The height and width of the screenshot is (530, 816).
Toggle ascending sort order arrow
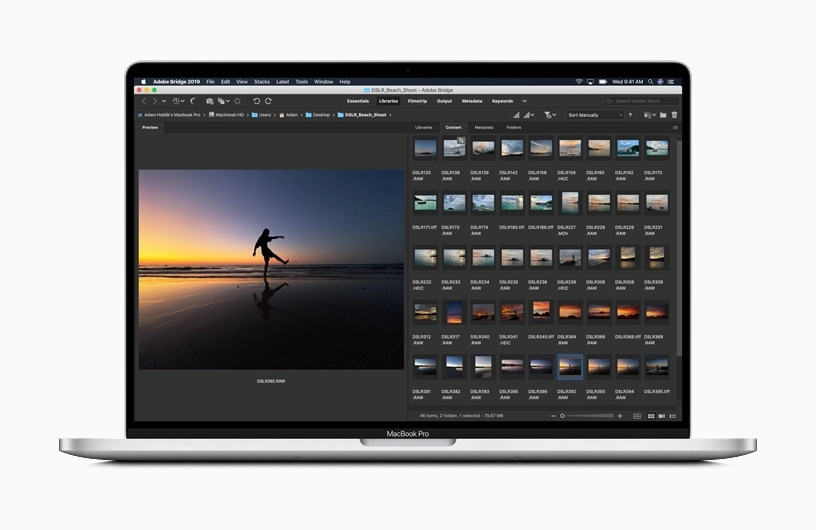pos(632,115)
